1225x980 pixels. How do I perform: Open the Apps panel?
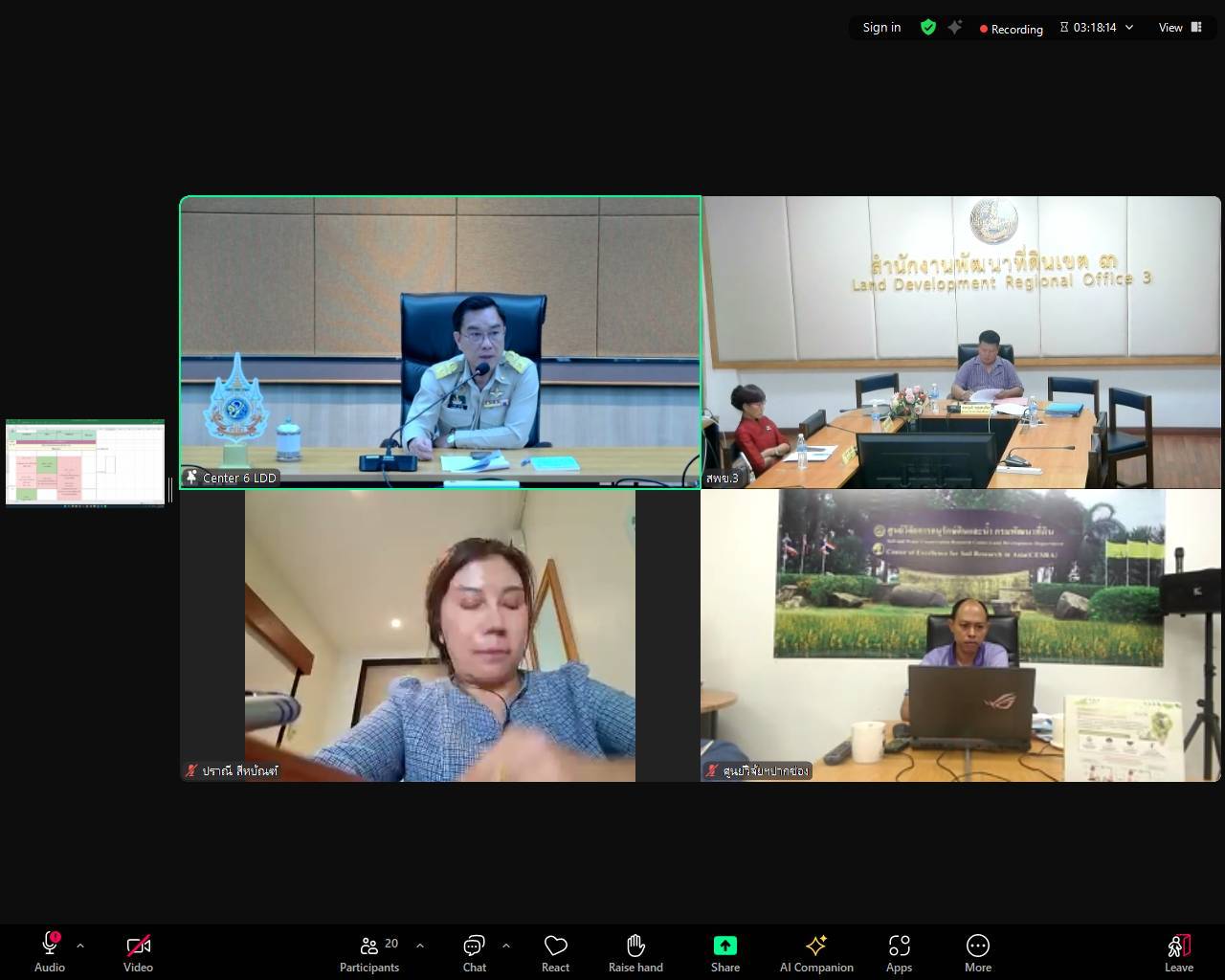tap(899, 953)
